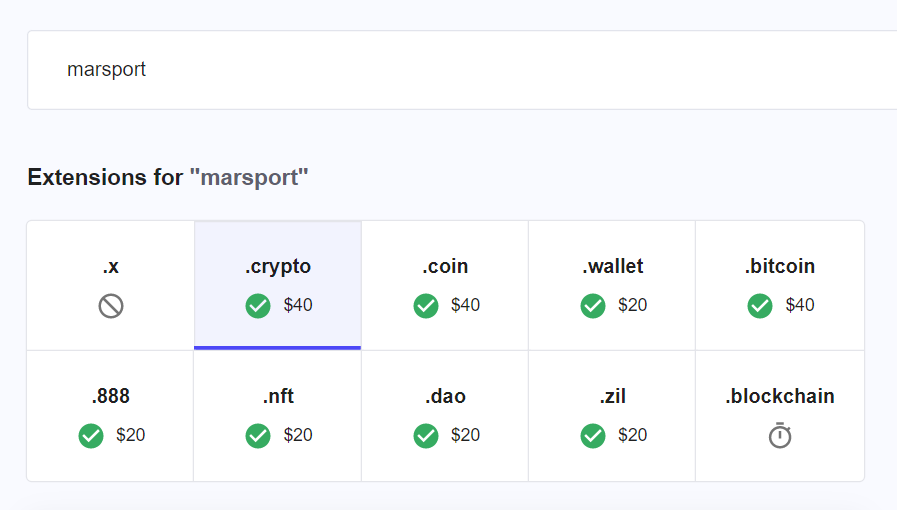
Task: Choose the .bitcoin extension label
Action: coord(780,266)
